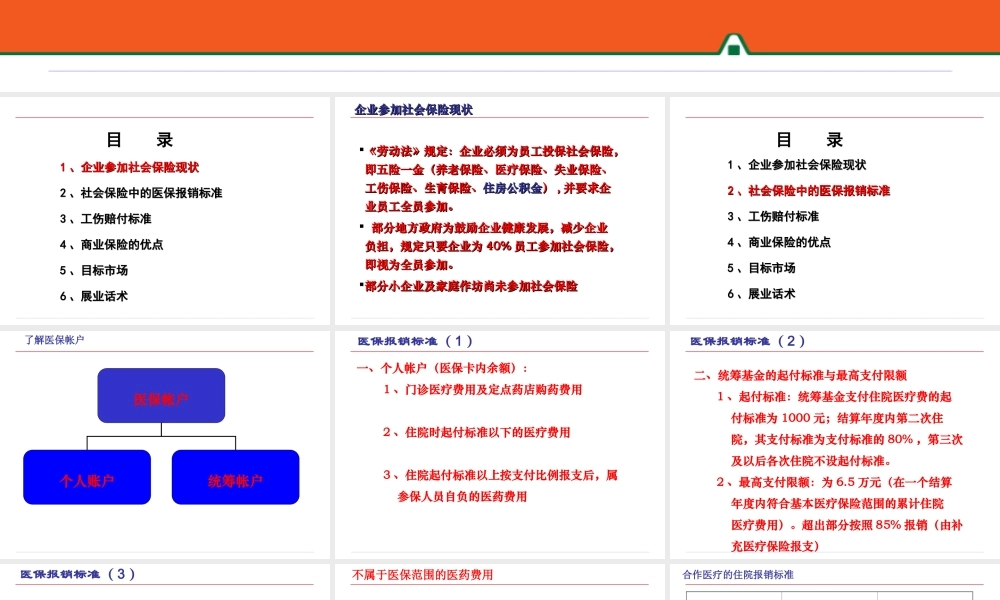This screenshot has height=600, width=1000.
Task: Click the 目录 heading above red item 1
Action: 140,140
